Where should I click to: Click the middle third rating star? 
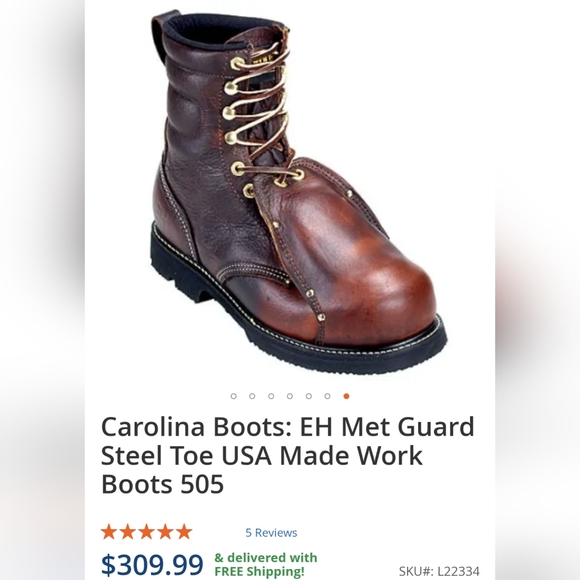point(146,532)
